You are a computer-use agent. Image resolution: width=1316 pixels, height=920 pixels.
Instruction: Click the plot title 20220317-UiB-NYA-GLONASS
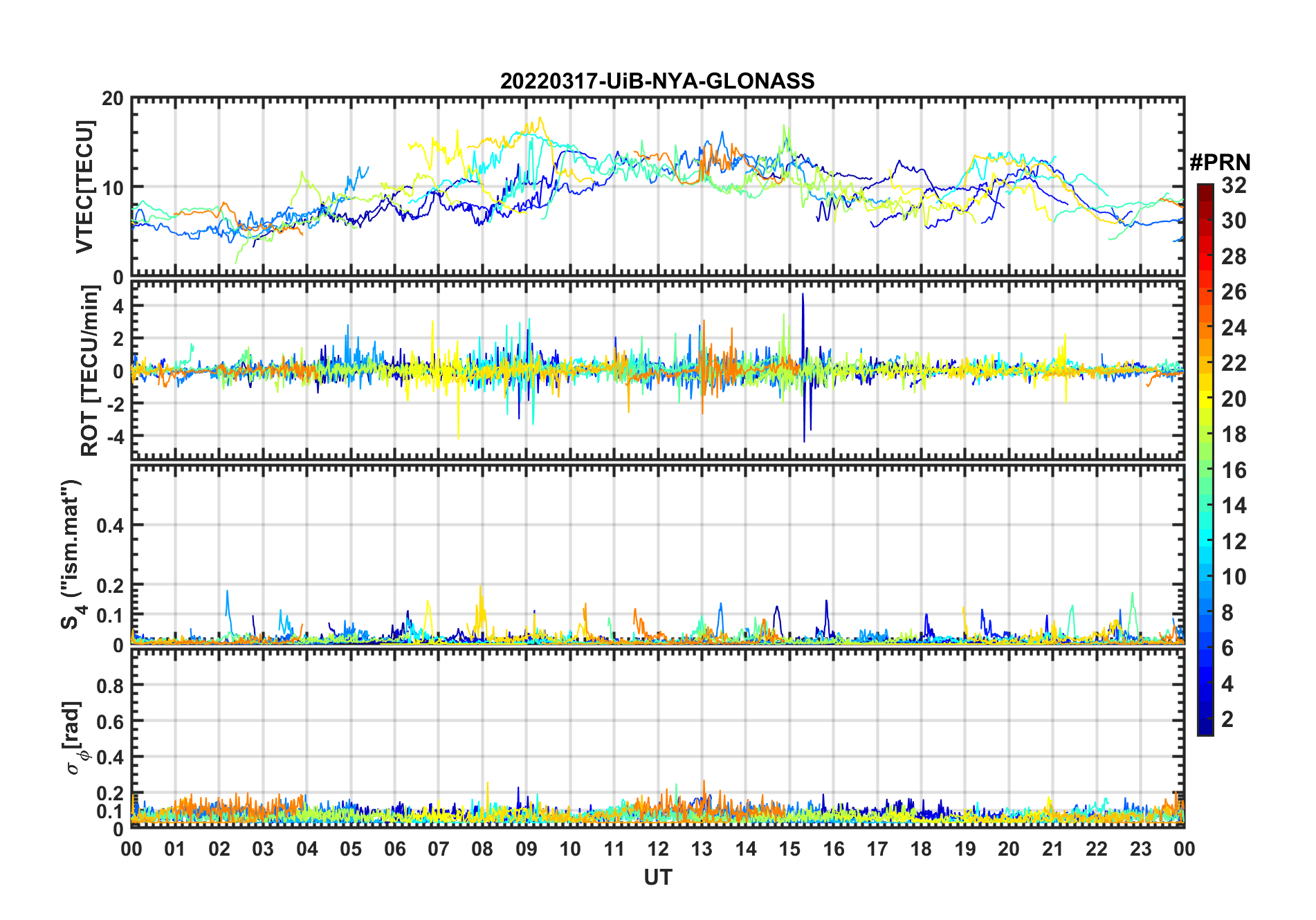(657, 82)
